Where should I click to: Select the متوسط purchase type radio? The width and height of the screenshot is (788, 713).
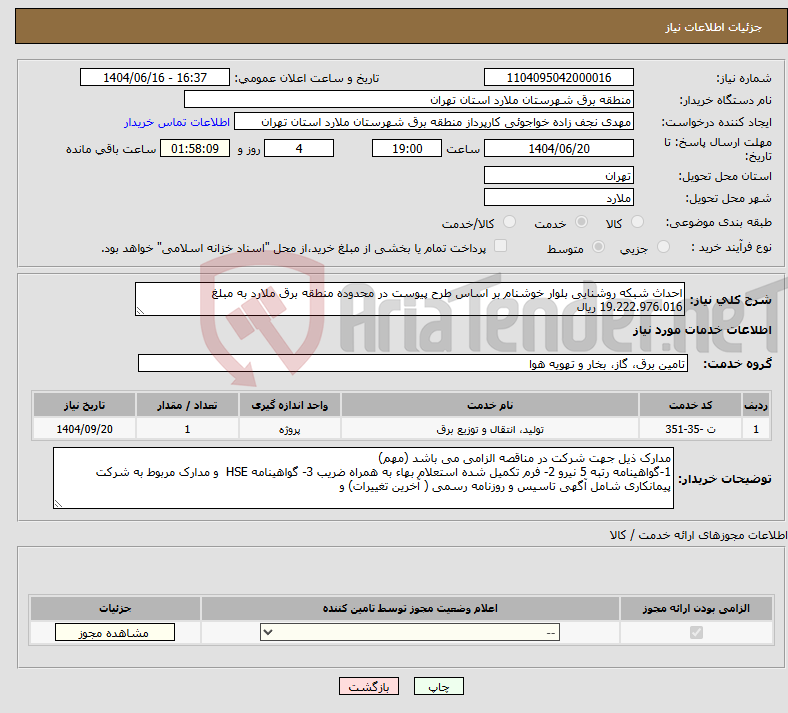pyautogui.click(x=598, y=247)
